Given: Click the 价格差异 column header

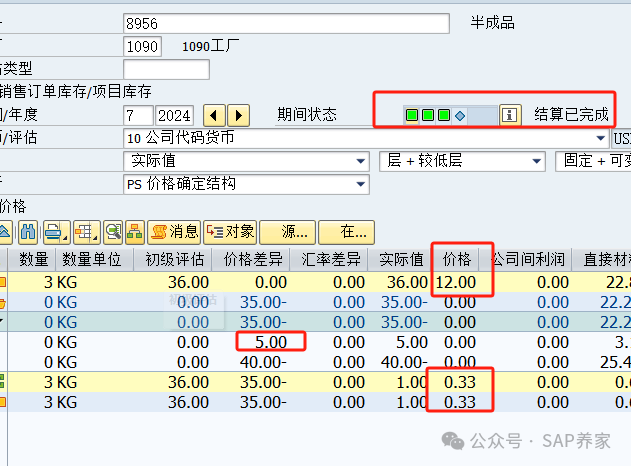Looking at the screenshot, I should pos(252,260).
